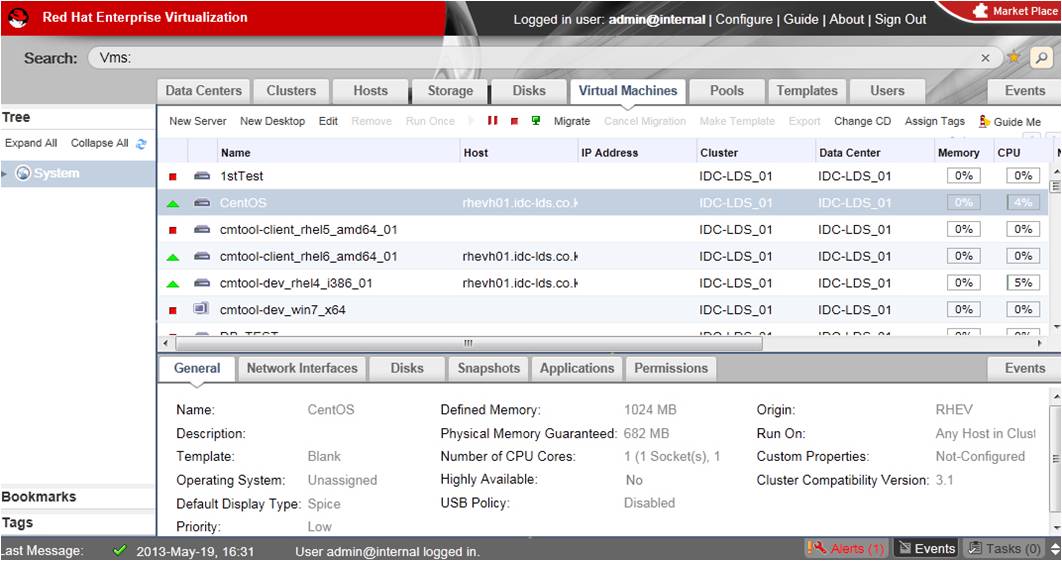Viewport: 1062px width, 561px height.
Task: Refresh the tree with the refresh icon
Action: (141, 143)
